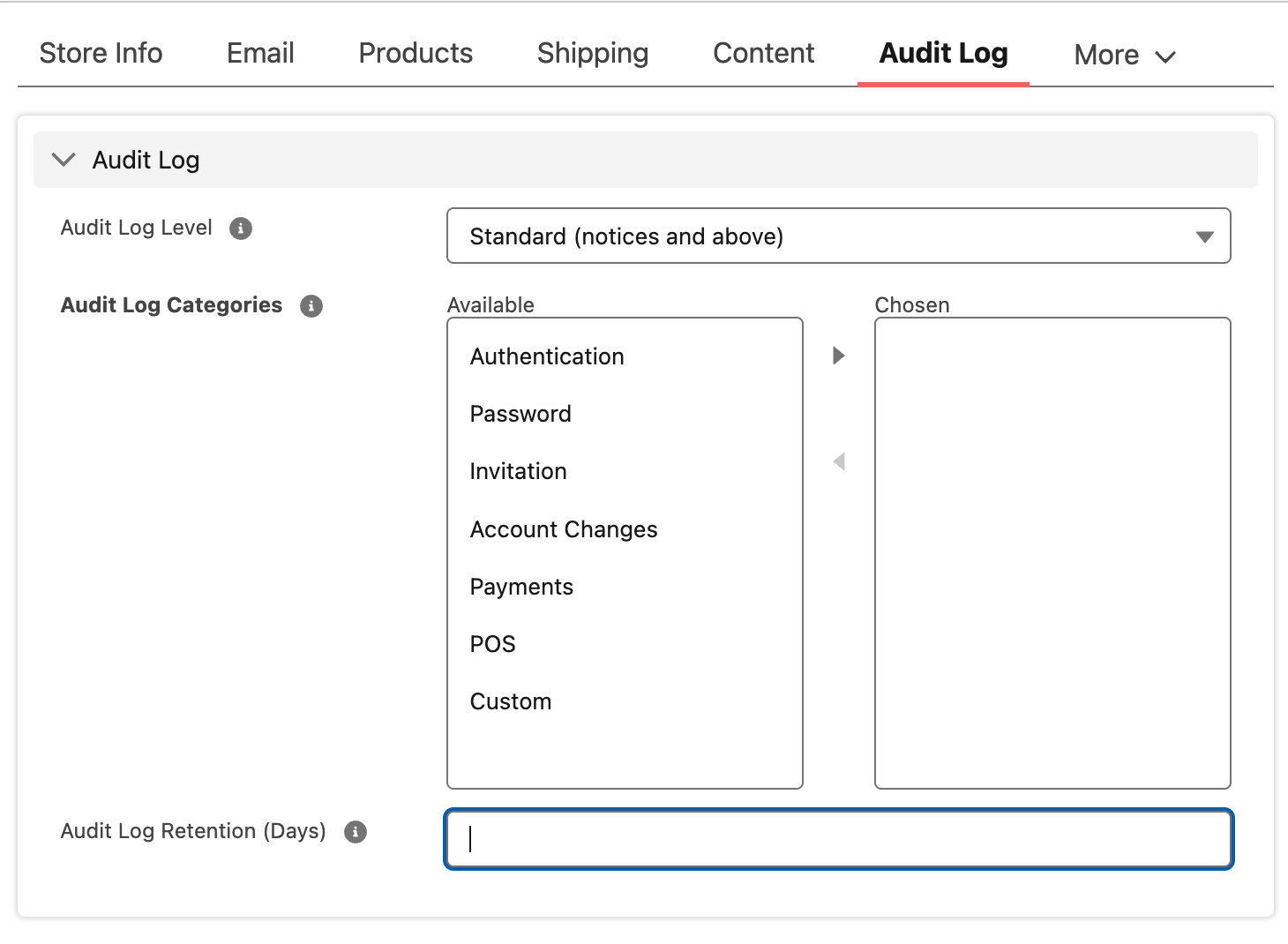Move selection back with left arrow

(839, 461)
